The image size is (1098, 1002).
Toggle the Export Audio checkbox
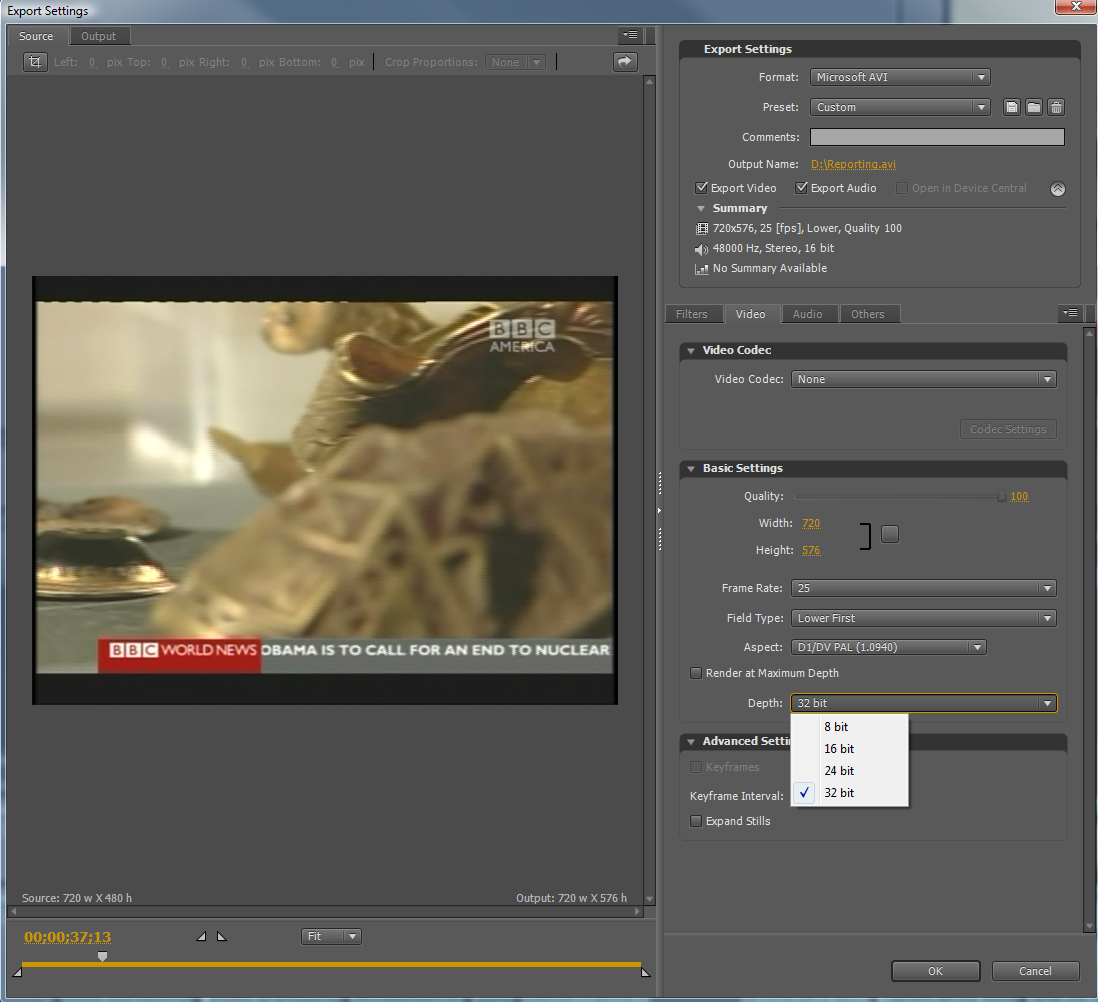[801, 188]
